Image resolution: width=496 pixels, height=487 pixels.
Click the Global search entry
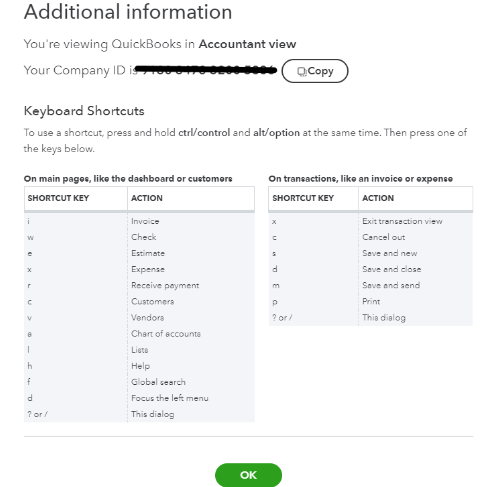[158, 382]
